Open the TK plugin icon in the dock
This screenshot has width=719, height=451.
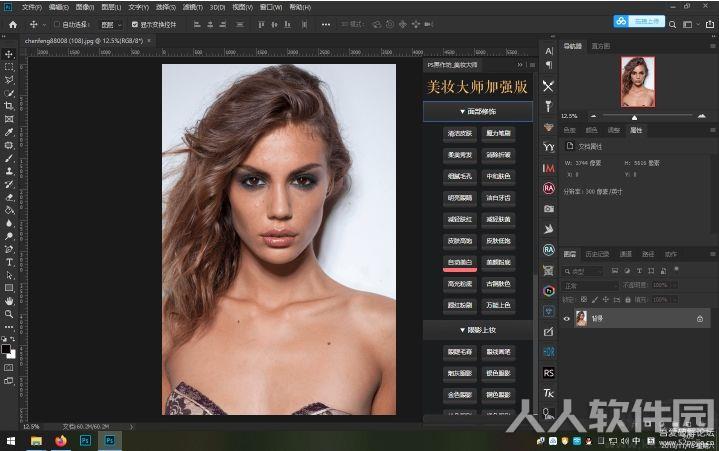tap(548, 393)
